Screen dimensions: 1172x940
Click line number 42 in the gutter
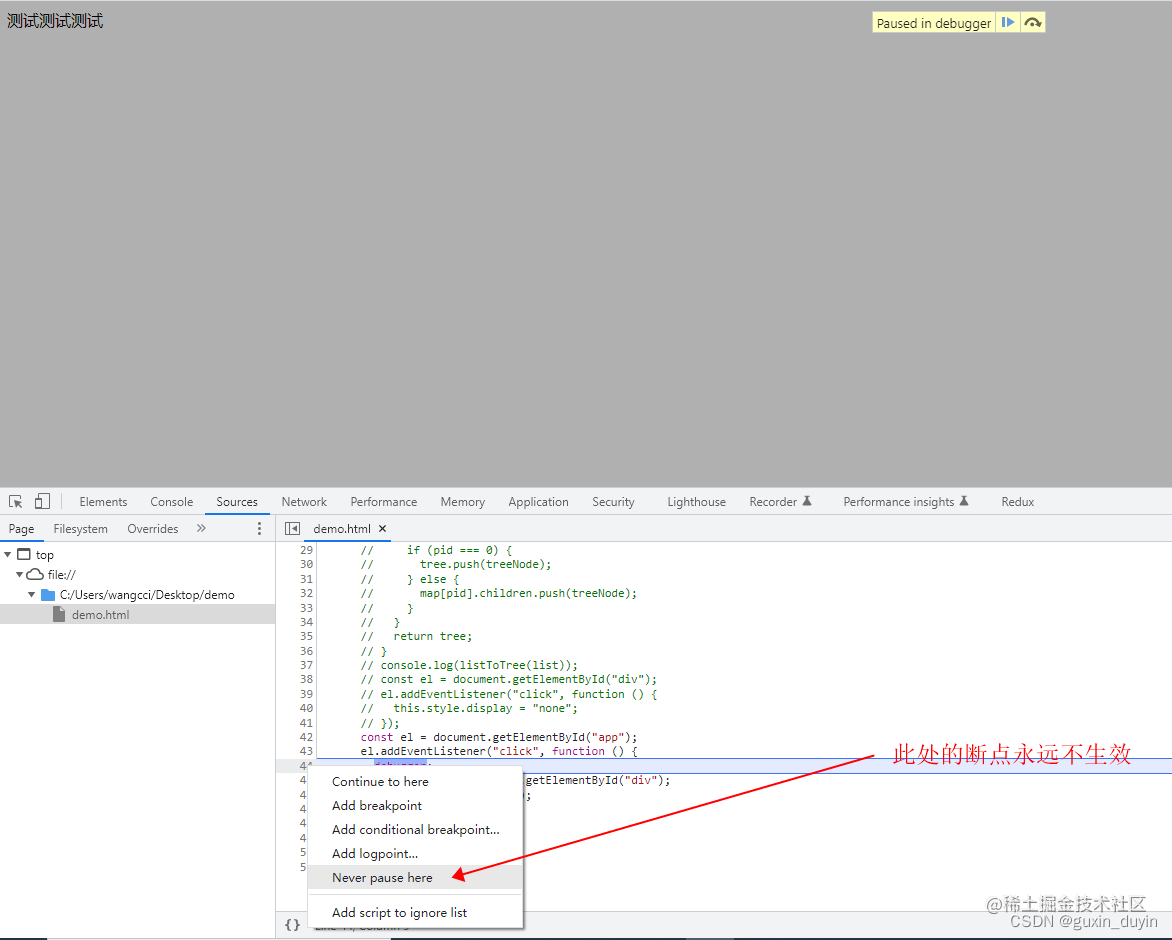click(x=306, y=737)
